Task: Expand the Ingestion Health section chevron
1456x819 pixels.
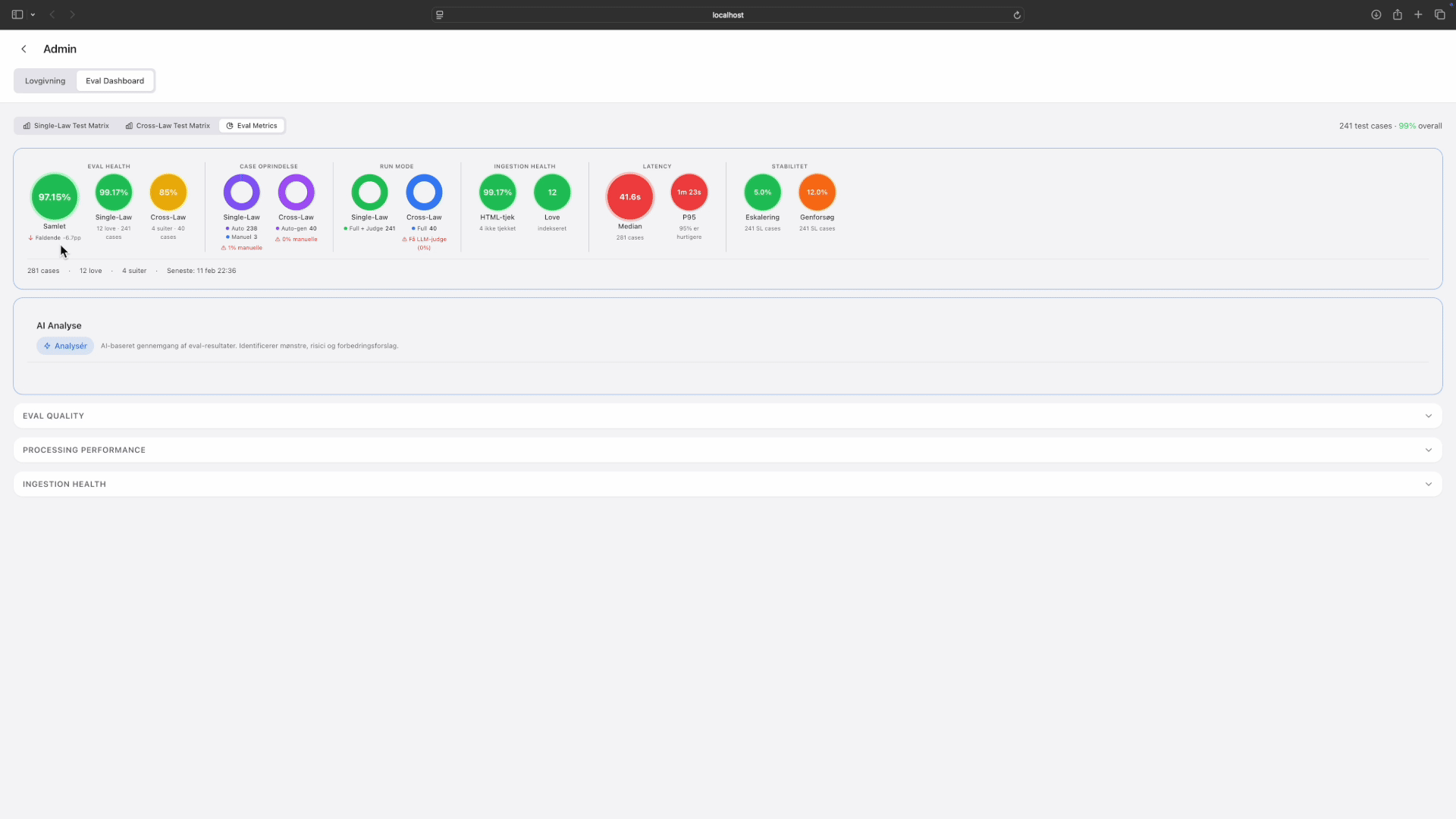Action: [1428, 484]
